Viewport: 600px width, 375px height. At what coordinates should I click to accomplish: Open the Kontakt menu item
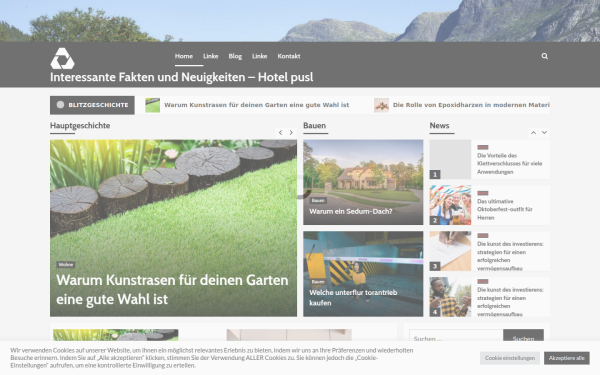coord(289,56)
